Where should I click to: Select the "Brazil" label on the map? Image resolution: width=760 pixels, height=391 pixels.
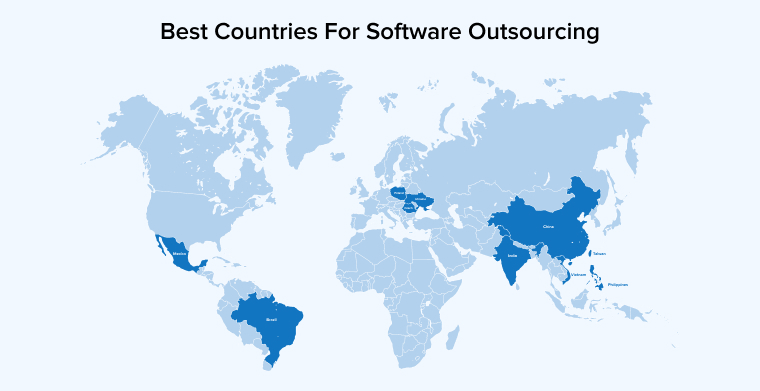pos(271,320)
